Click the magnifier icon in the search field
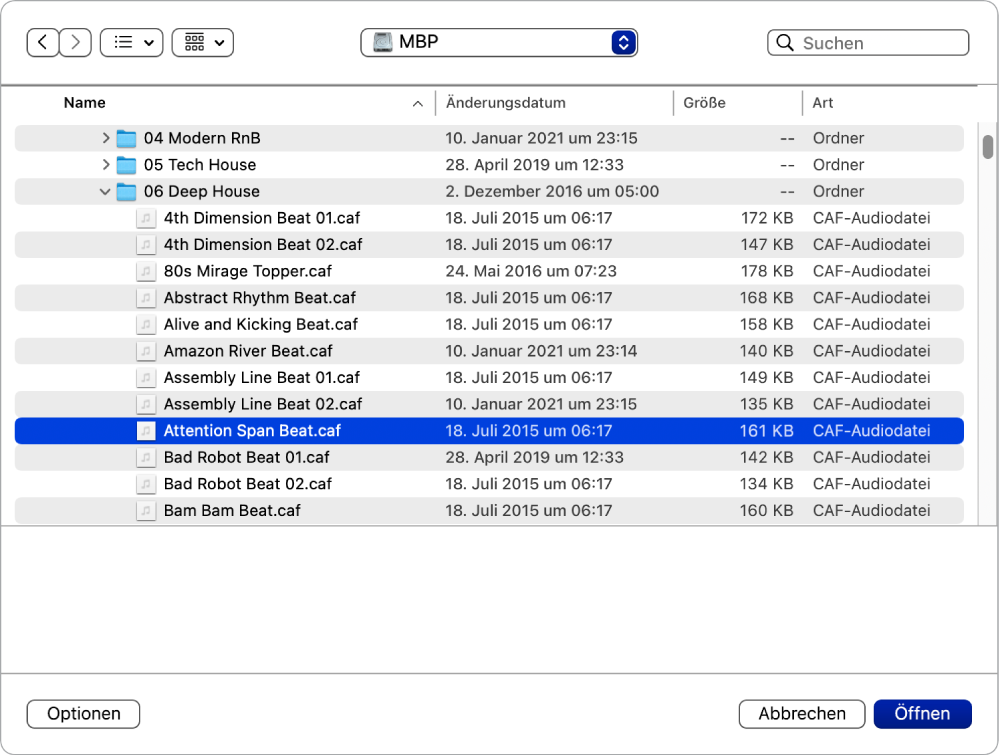 [786, 43]
